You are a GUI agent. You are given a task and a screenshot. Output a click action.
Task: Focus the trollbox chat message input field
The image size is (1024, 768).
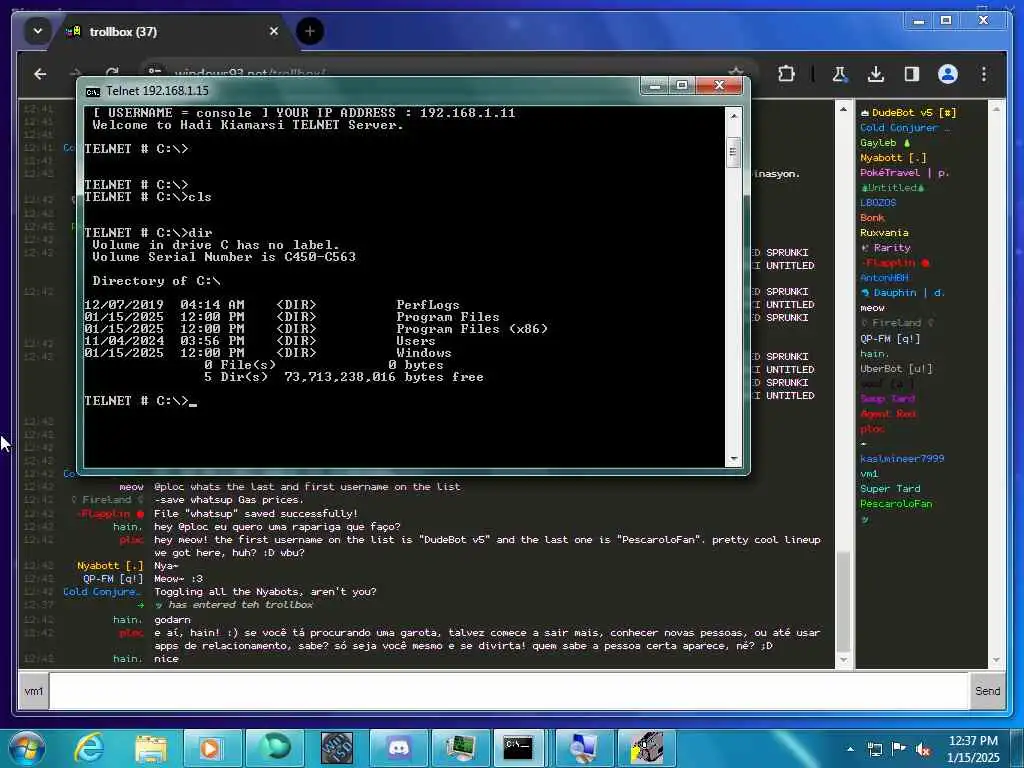click(508, 691)
